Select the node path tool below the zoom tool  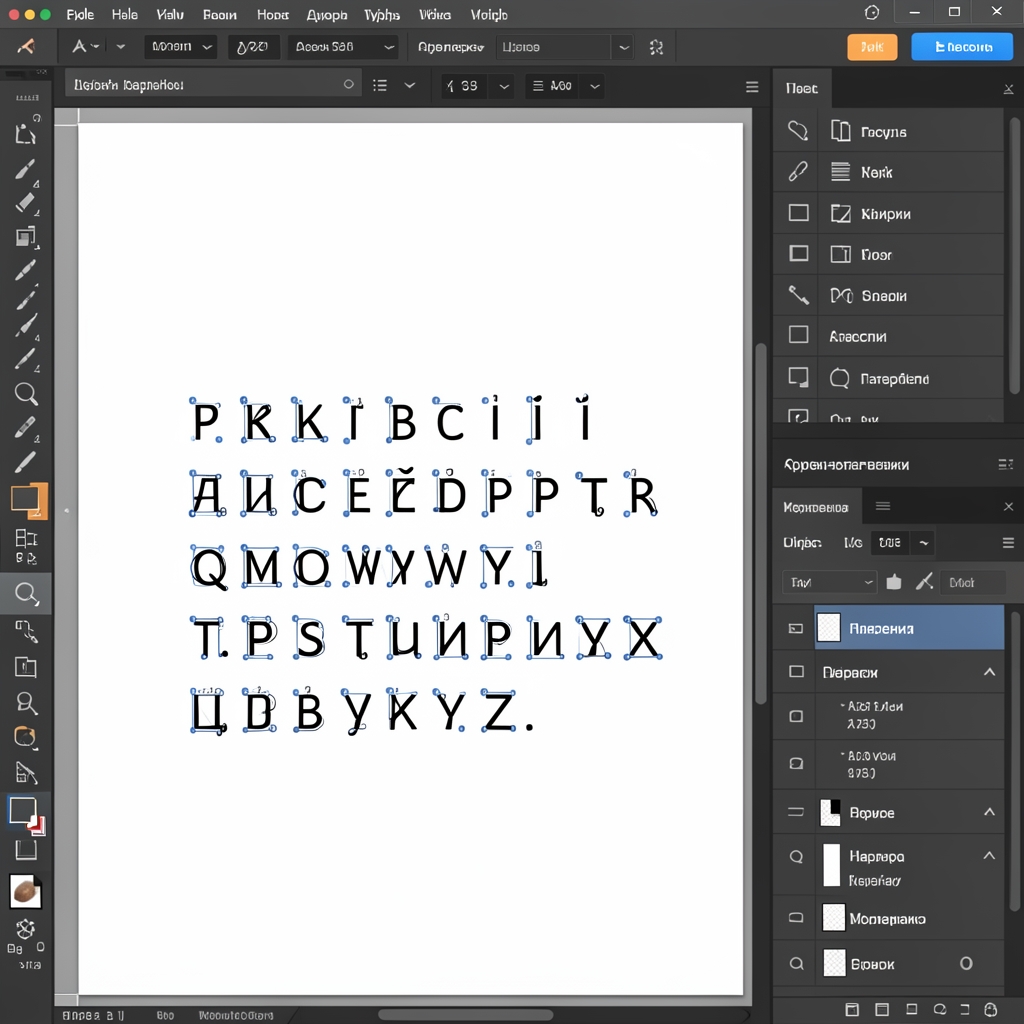click(25, 631)
